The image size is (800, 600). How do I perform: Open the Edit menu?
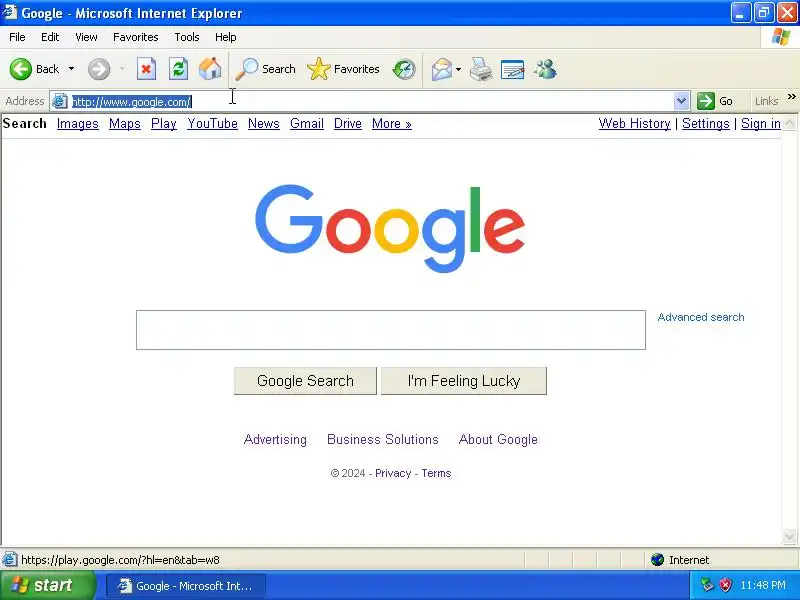tap(50, 37)
